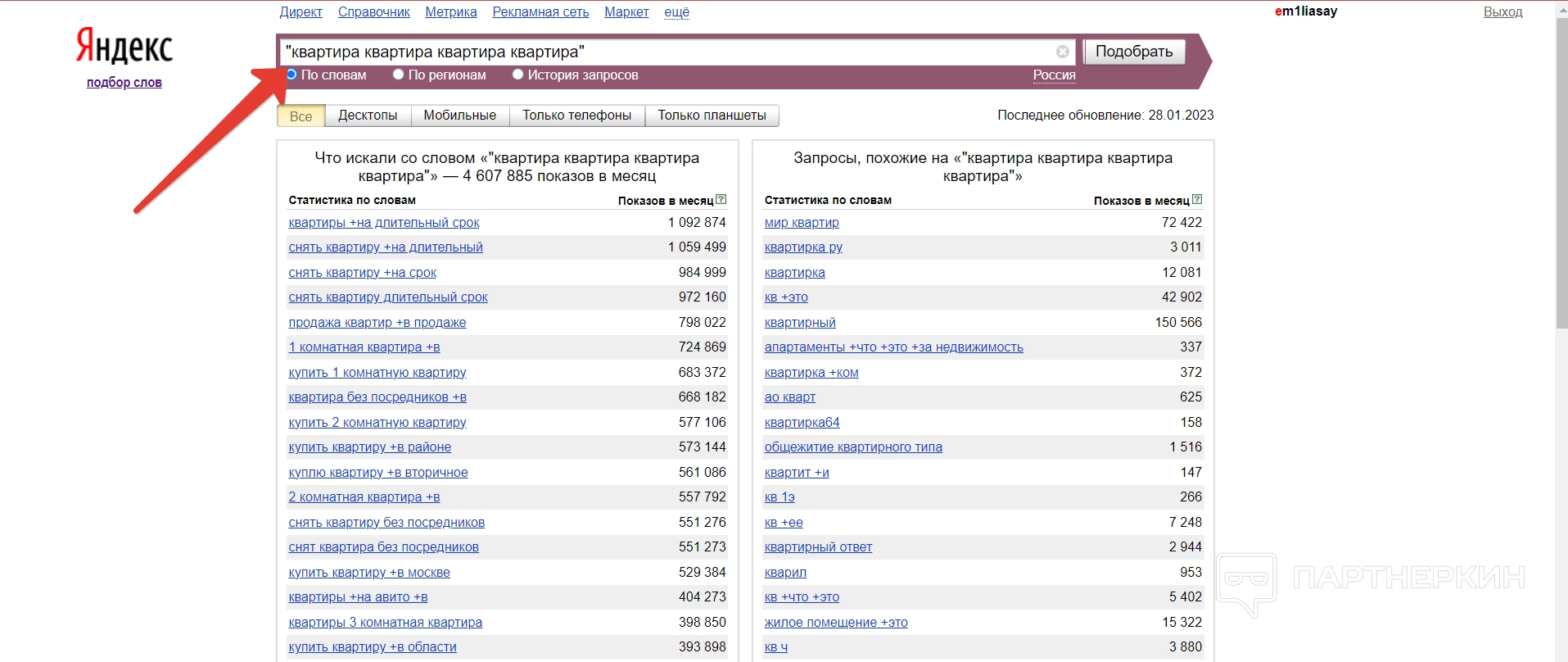
Task: Select the "По регионам" radio option
Action: pos(399,75)
